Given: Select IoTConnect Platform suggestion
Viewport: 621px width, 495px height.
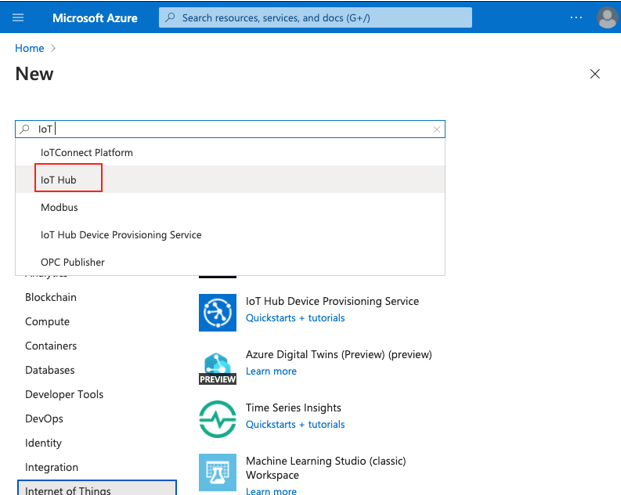Looking at the screenshot, I should pyautogui.click(x=230, y=152).
